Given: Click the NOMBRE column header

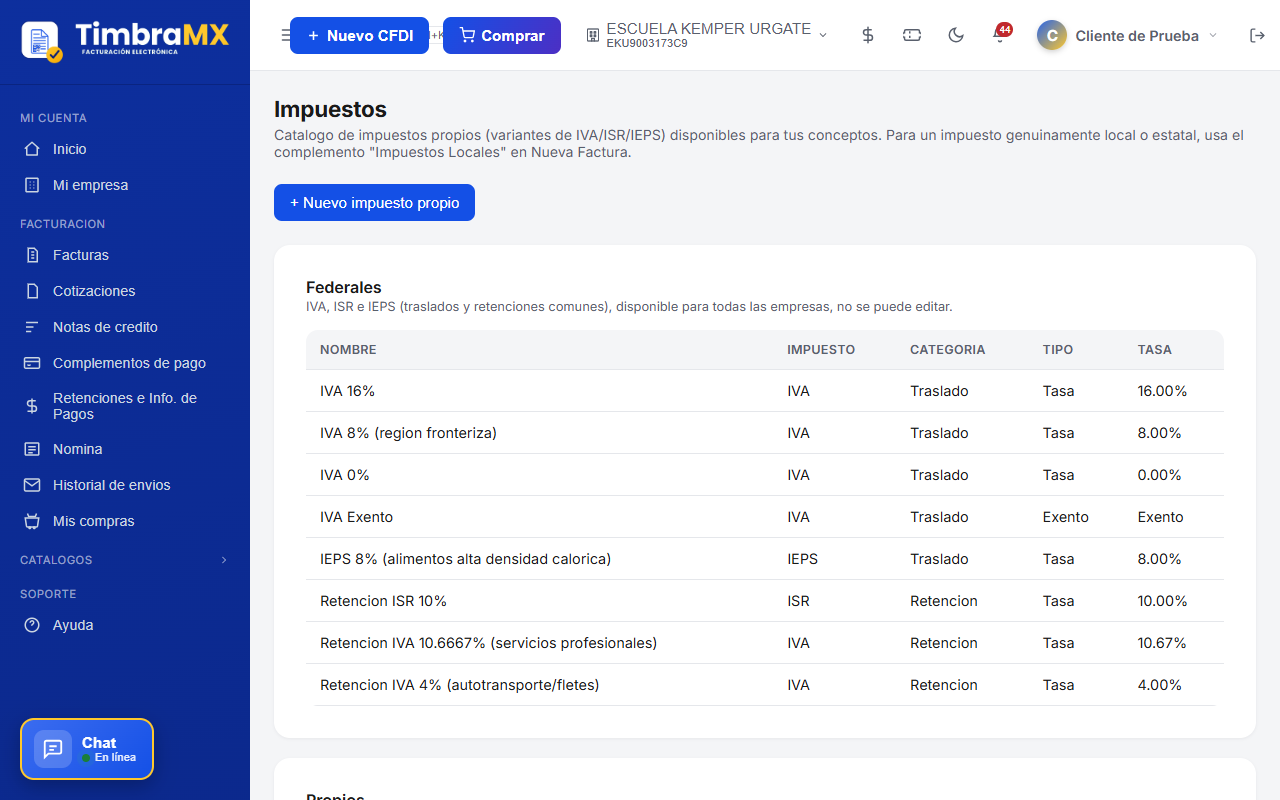Looking at the screenshot, I should coord(348,350).
